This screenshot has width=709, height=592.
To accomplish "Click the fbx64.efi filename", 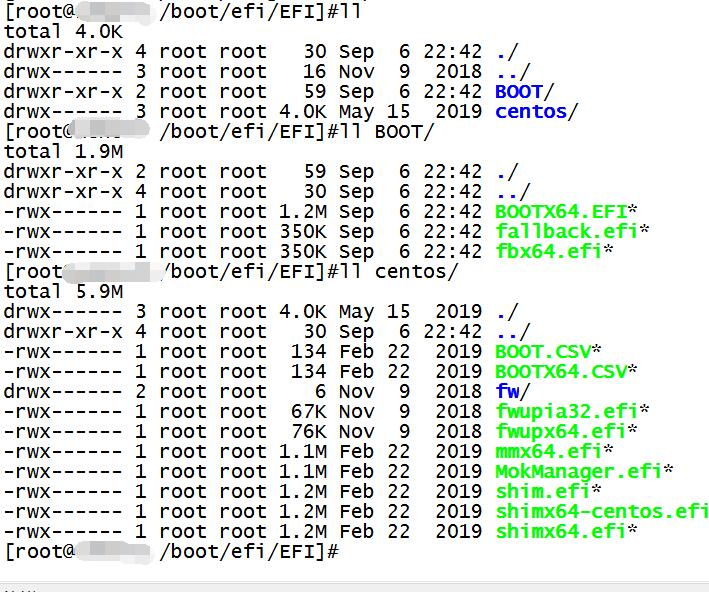I will (549, 251).
